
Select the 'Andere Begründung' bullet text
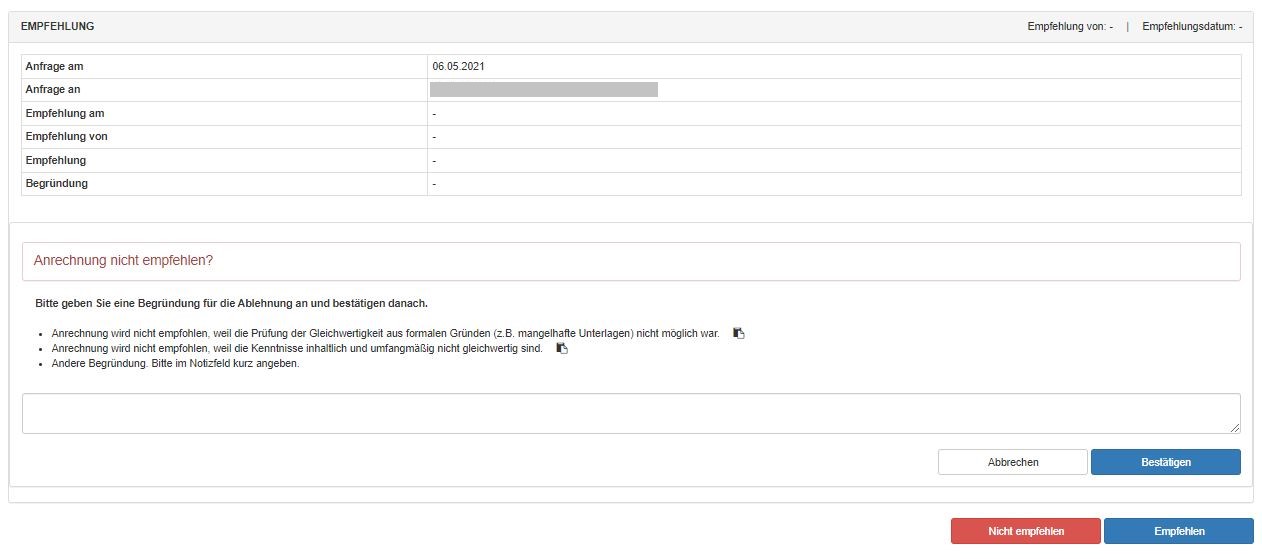tap(175, 364)
